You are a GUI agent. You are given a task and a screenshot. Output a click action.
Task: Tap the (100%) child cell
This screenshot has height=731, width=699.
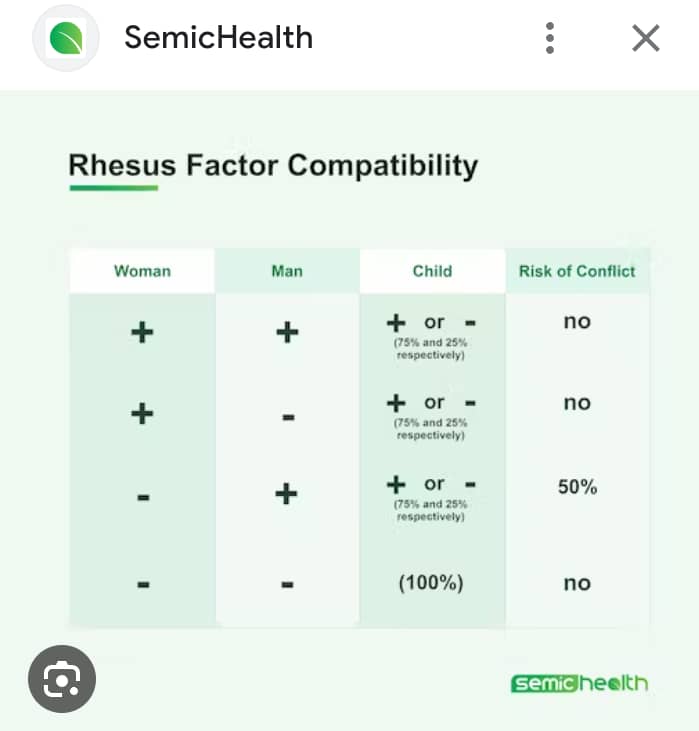(431, 583)
